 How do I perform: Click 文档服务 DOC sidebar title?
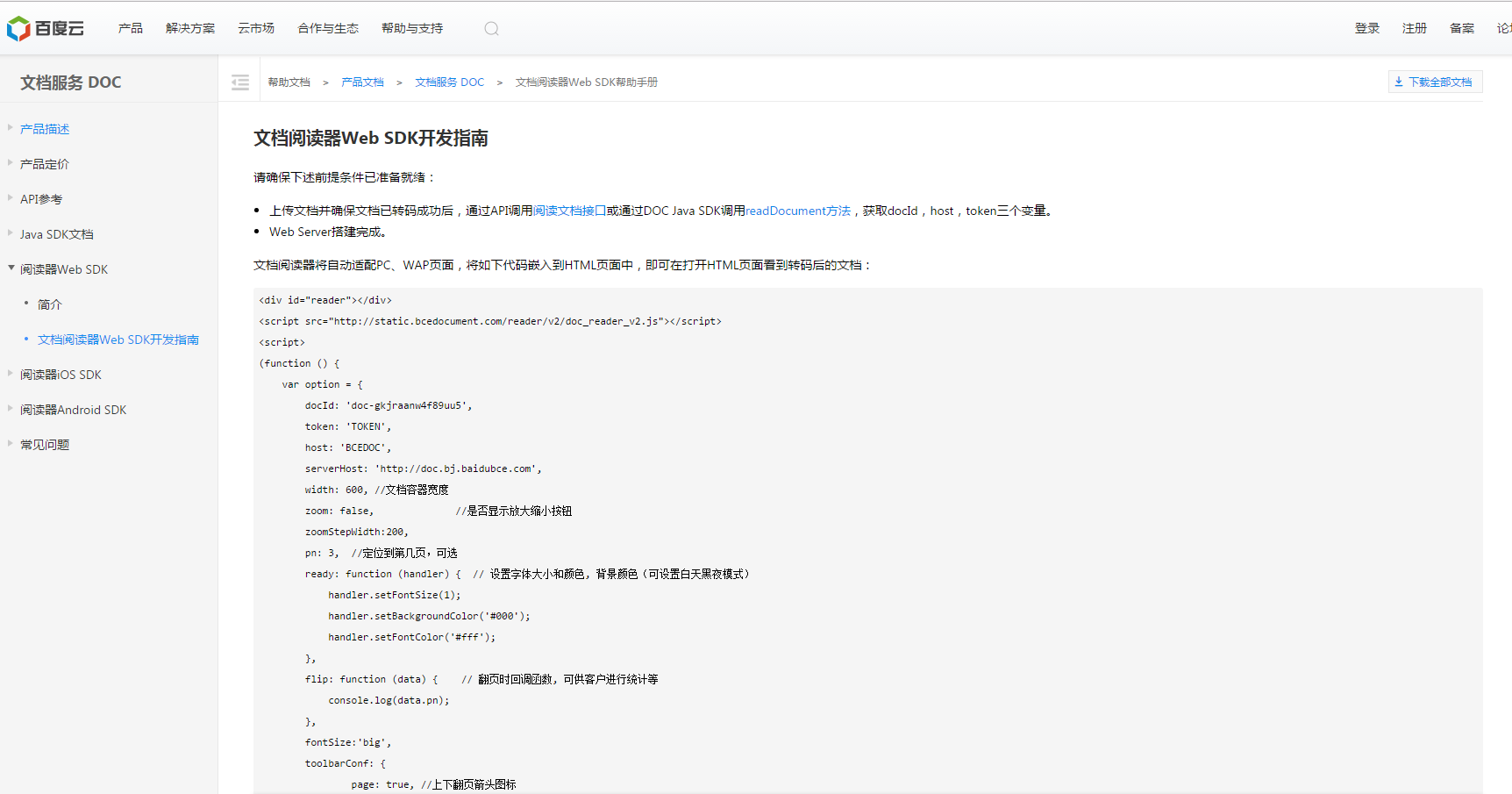point(71,82)
